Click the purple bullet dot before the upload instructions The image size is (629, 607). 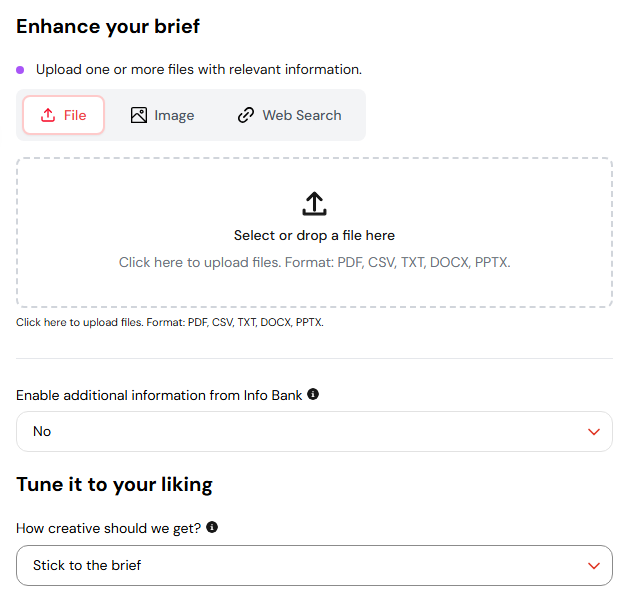pos(20,70)
